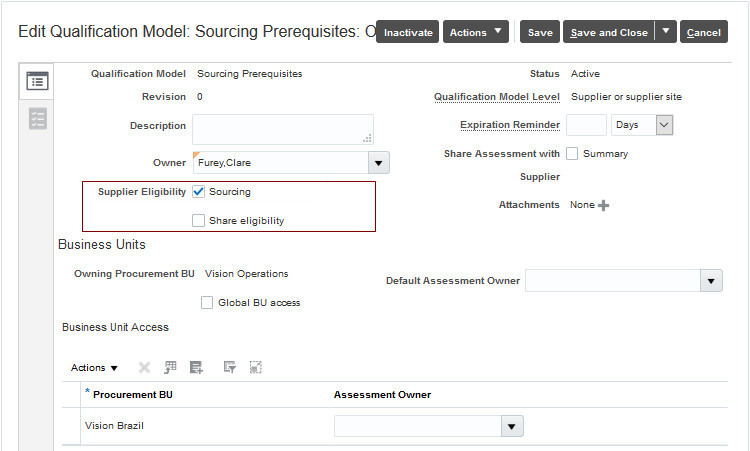The image size is (750, 451).
Task: Click the add row icon
Action: [196, 367]
